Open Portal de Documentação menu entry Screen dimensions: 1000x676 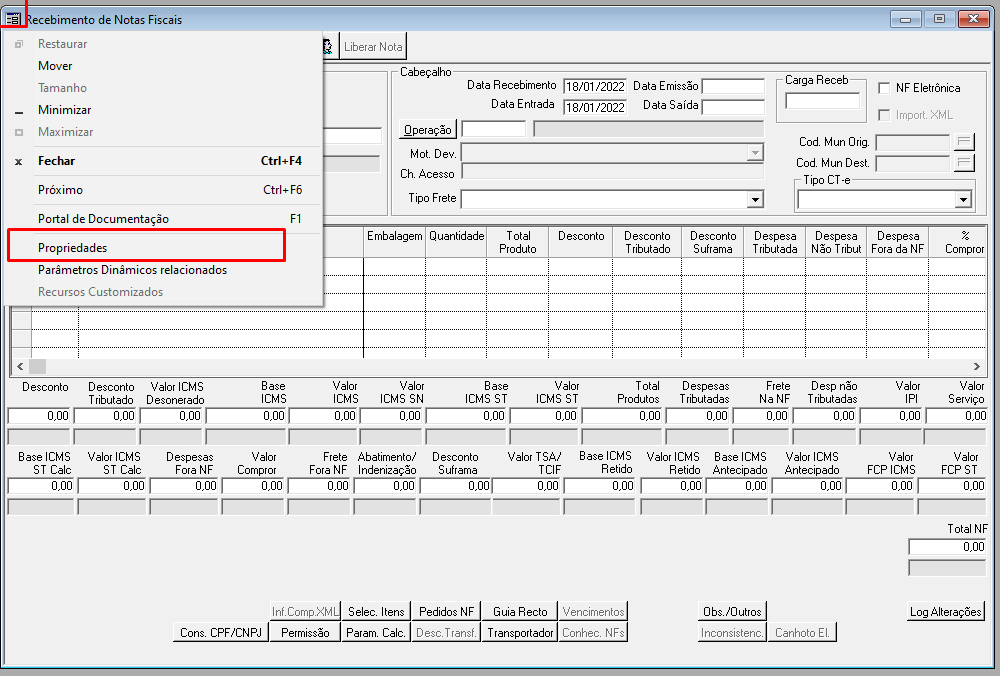tap(163, 219)
